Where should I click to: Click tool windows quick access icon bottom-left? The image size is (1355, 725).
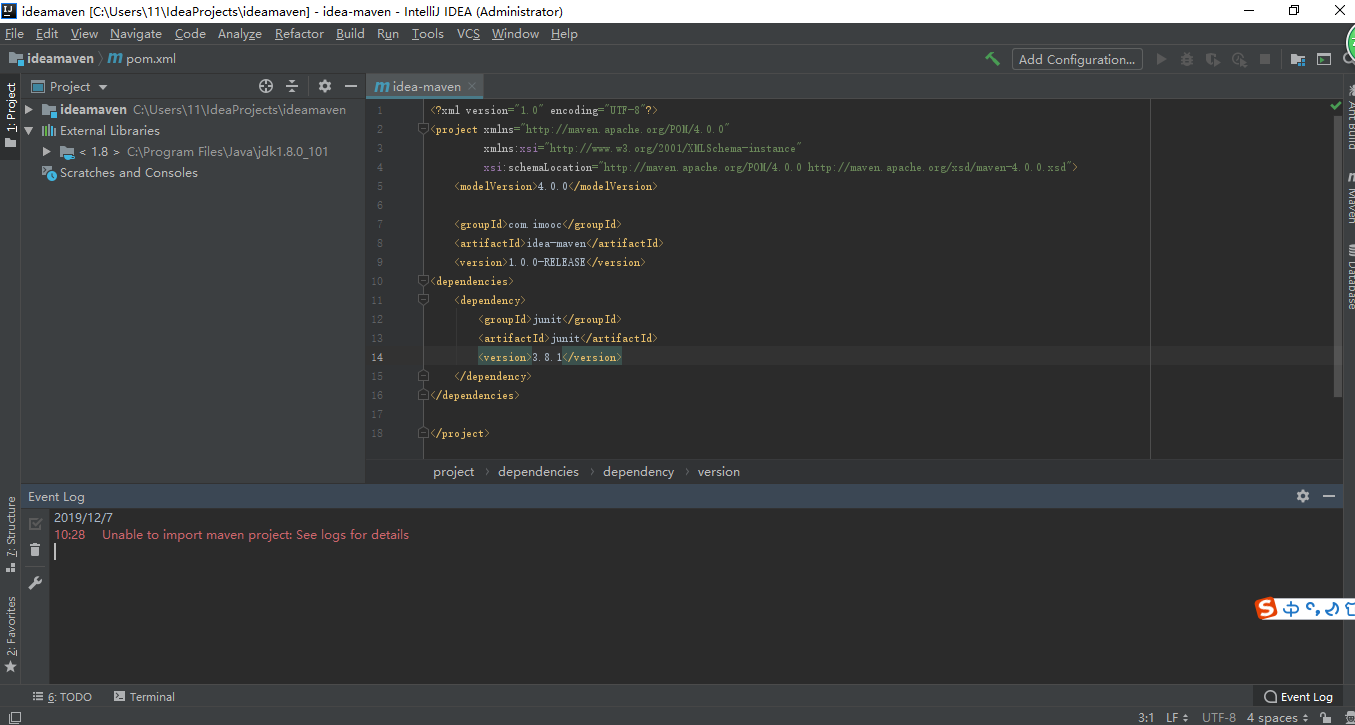click(13, 717)
